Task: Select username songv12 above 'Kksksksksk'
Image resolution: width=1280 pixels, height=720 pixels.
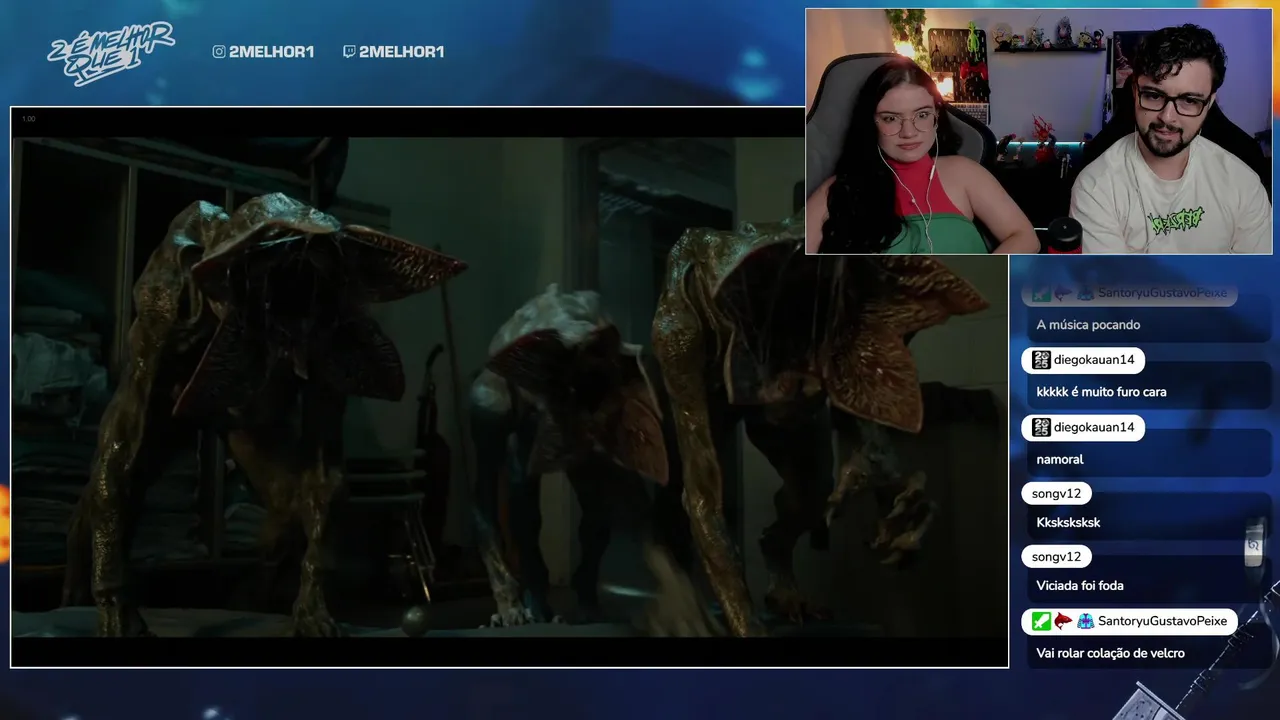Action: 1056,494
